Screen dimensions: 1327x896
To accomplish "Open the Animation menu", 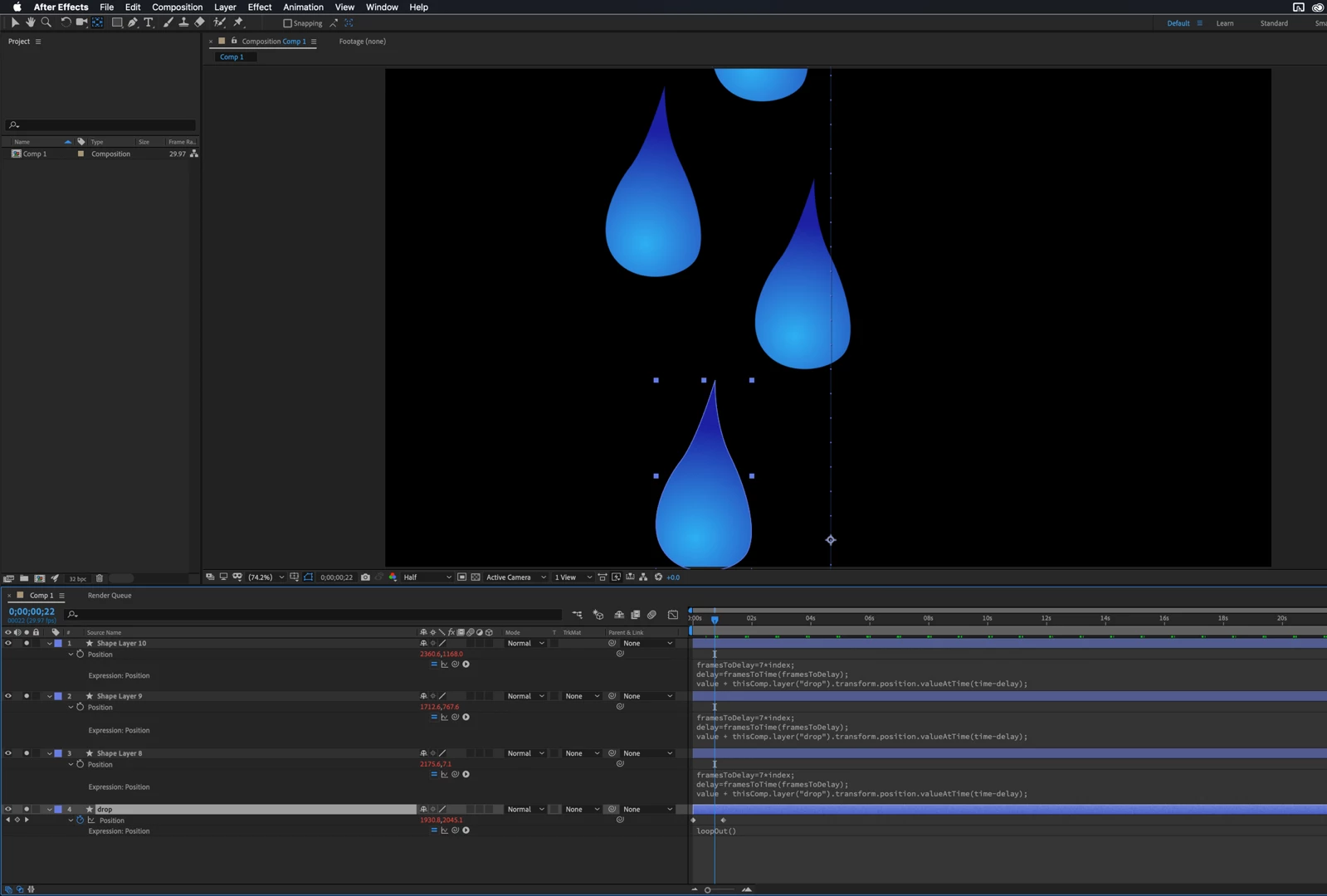I will 303,7.
